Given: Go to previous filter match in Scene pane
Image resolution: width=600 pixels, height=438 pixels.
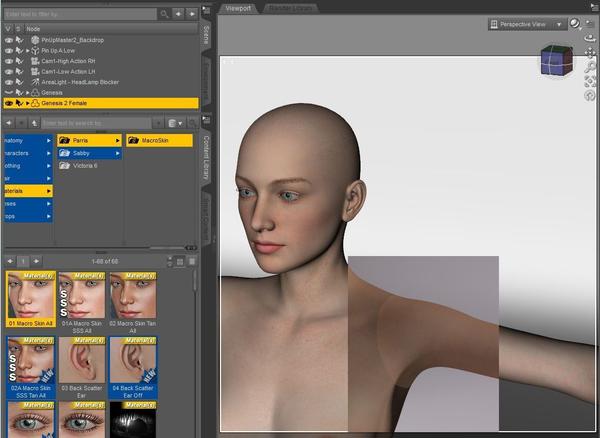Looking at the screenshot, I should coord(178,14).
